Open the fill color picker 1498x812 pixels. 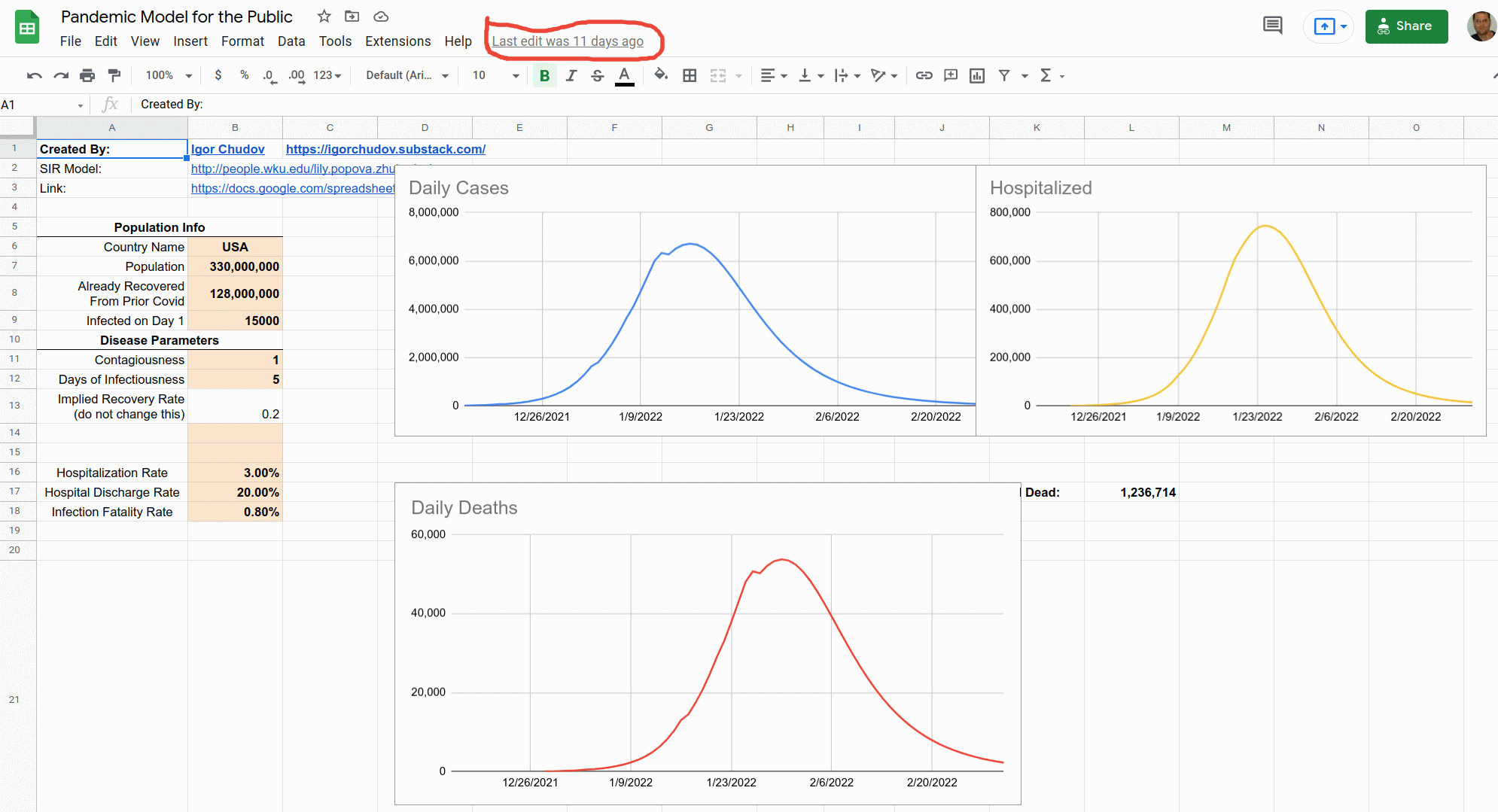[661, 75]
